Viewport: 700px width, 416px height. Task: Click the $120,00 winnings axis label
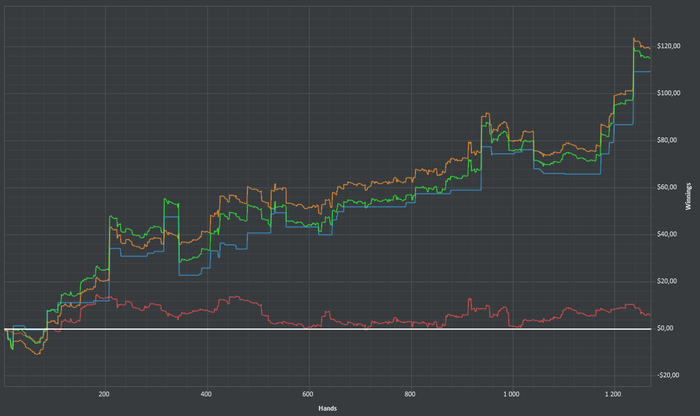[x=668, y=46]
